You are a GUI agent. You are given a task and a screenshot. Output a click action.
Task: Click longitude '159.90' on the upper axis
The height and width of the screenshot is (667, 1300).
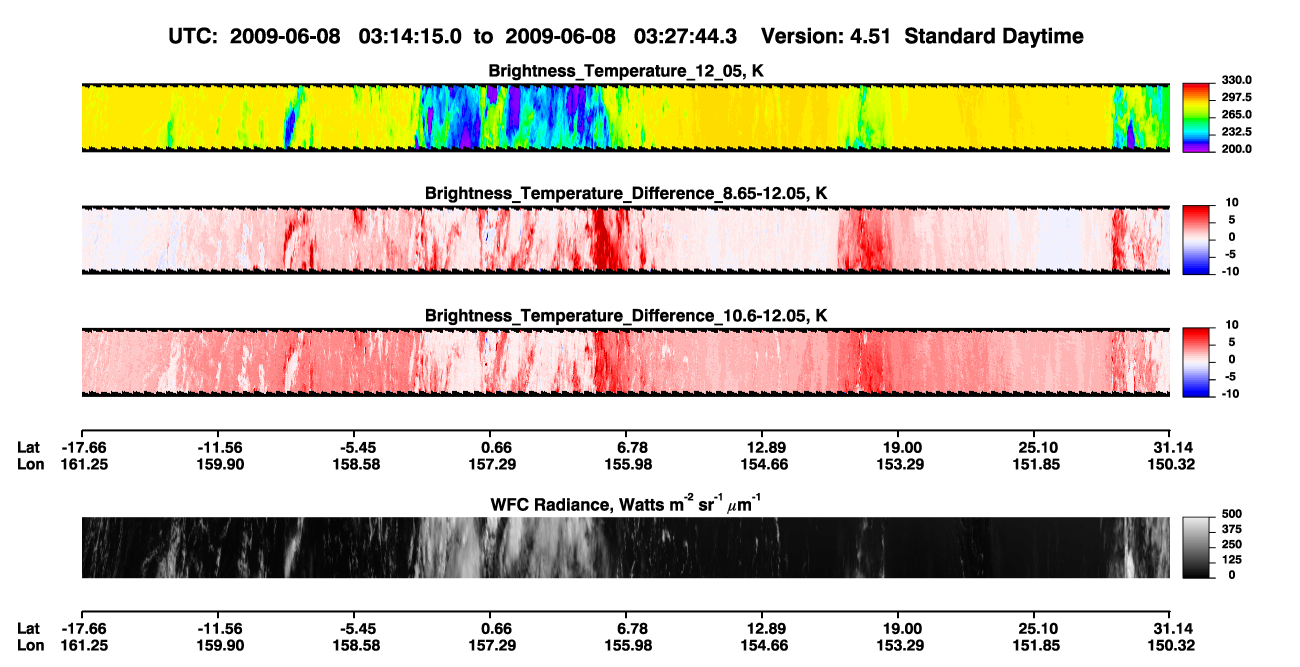click(x=220, y=464)
